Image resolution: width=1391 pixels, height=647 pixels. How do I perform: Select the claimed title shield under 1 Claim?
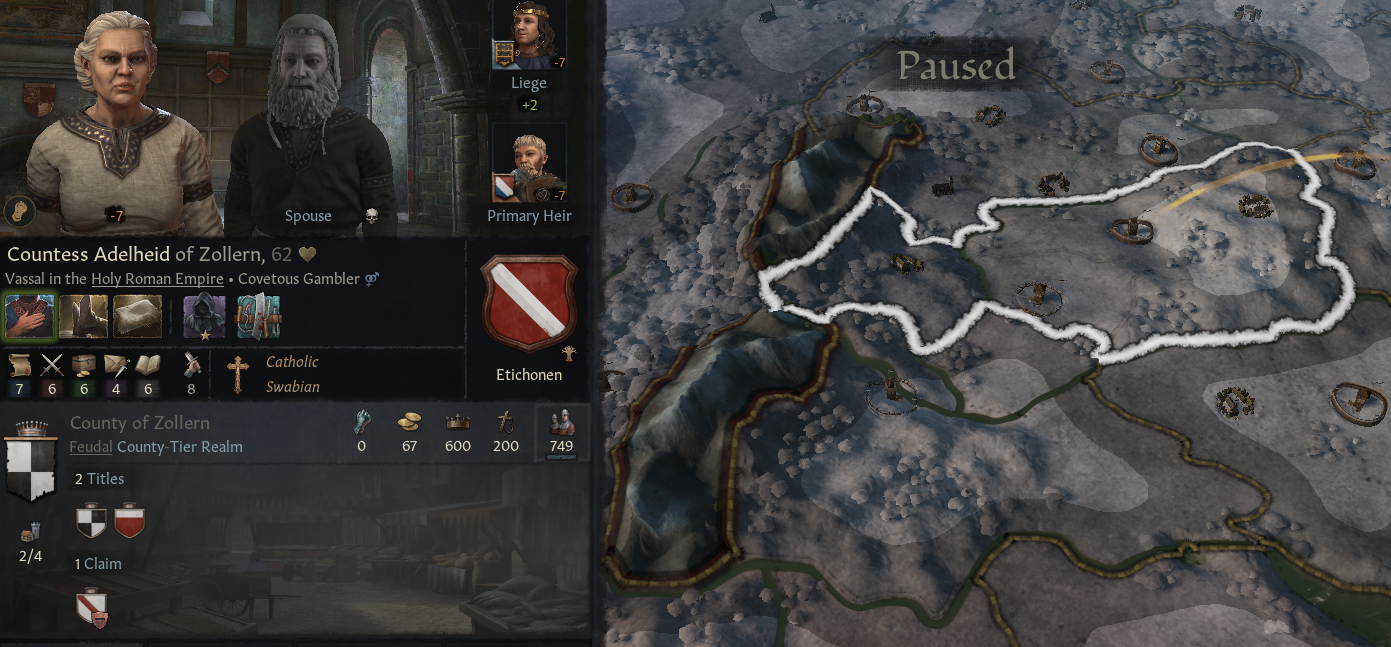92,608
